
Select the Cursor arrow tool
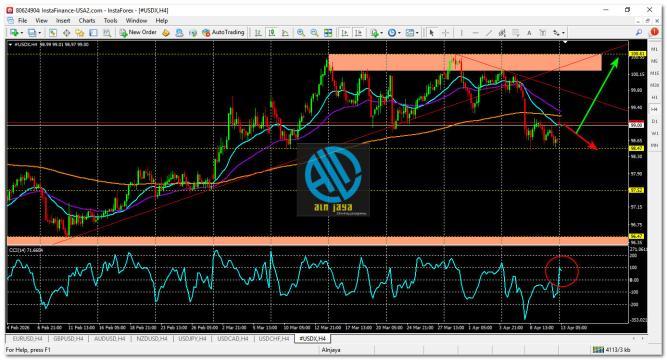coord(431,33)
